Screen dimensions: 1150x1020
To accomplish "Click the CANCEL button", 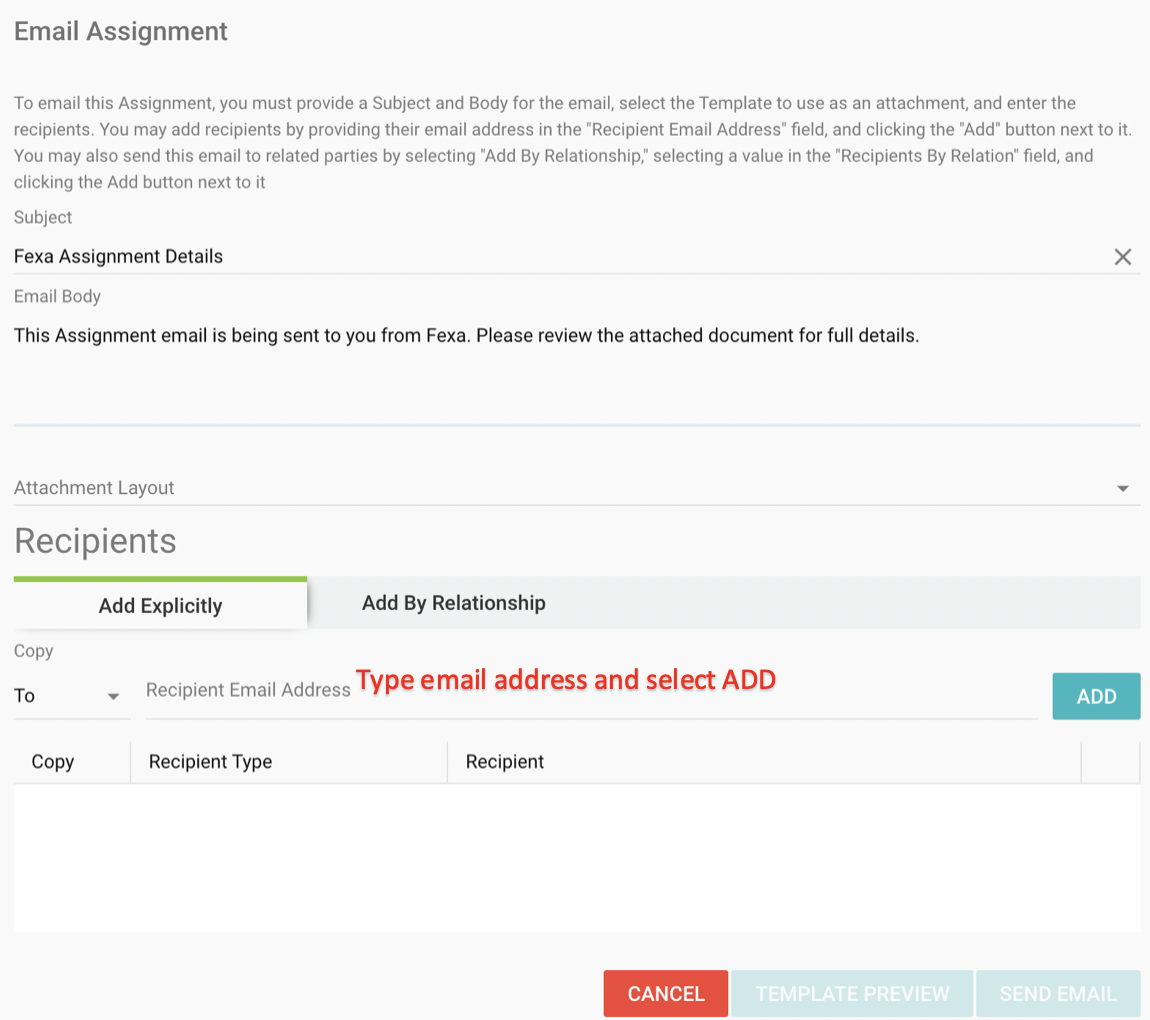I will [666, 994].
